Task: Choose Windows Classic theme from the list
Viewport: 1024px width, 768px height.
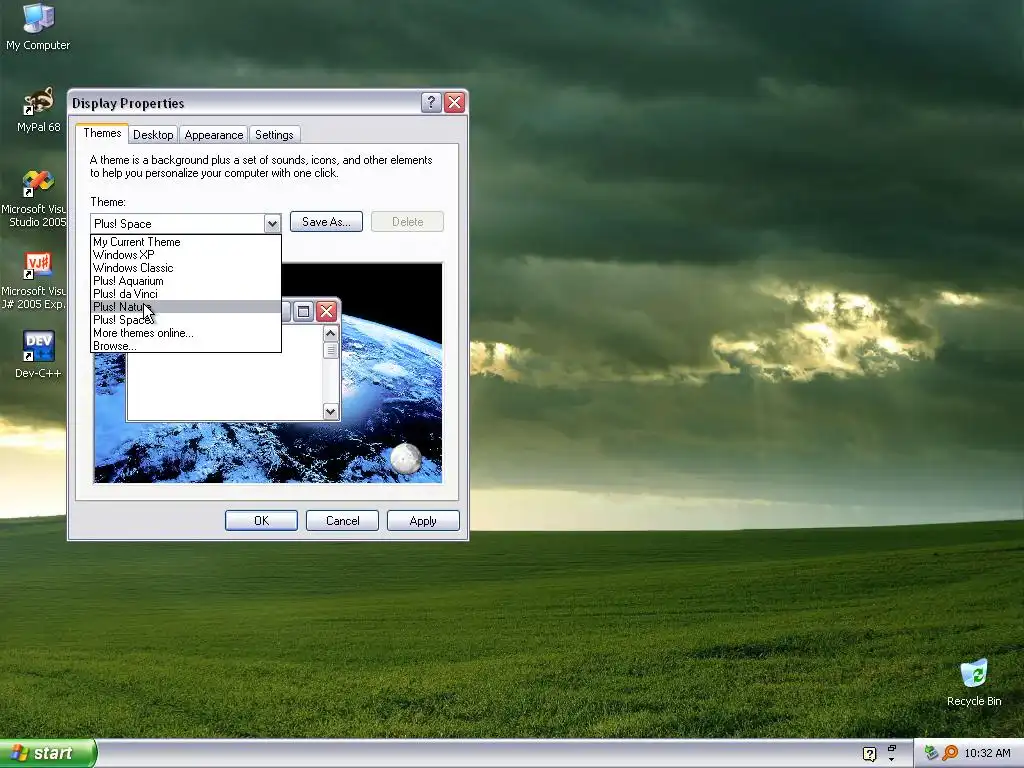Action: tap(185, 268)
